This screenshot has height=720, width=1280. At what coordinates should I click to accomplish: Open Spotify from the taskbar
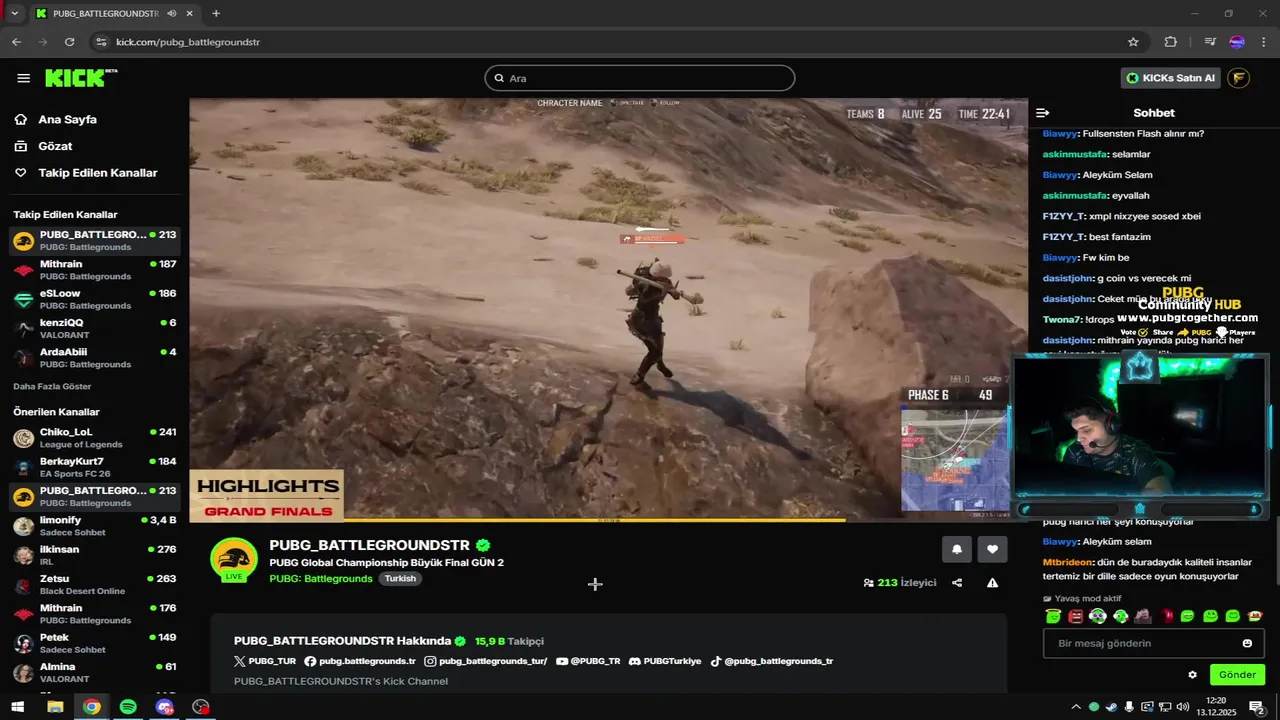click(x=128, y=707)
